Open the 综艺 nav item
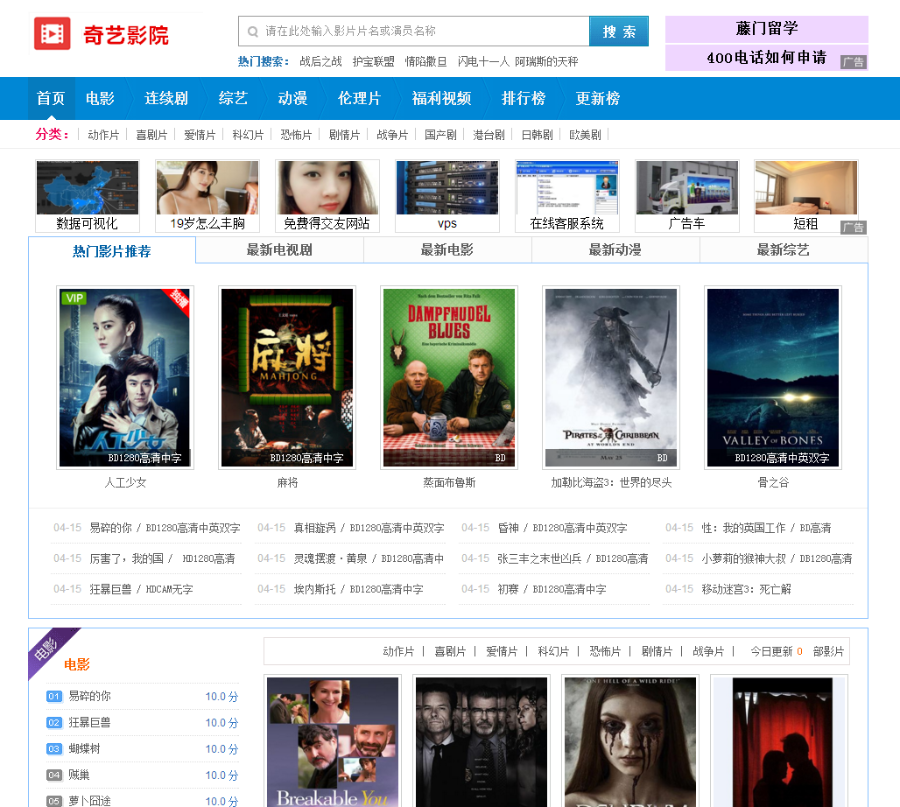The image size is (900, 807). (233, 98)
